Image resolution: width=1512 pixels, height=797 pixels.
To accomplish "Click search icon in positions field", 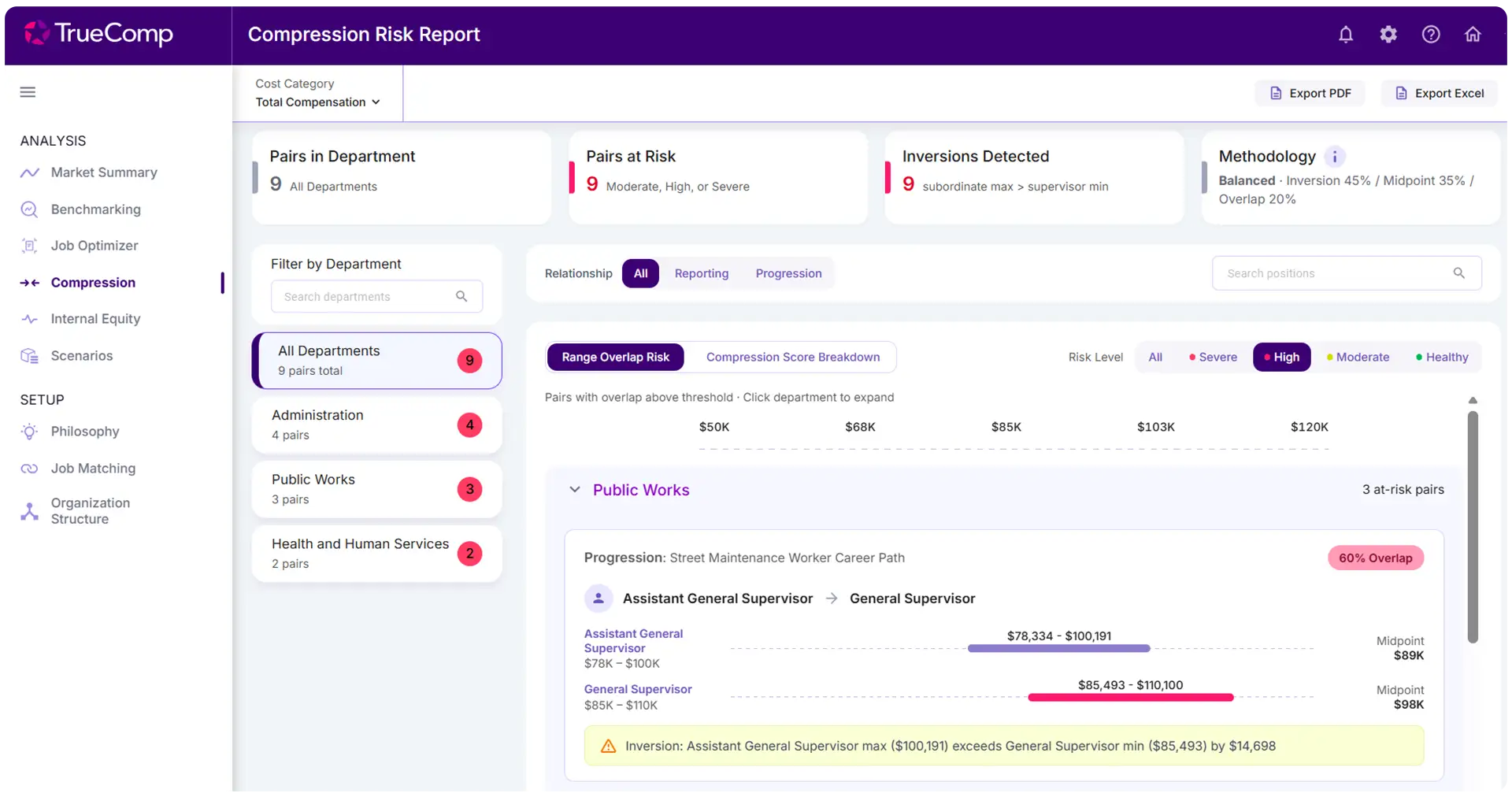I will pyautogui.click(x=1458, y=273).
